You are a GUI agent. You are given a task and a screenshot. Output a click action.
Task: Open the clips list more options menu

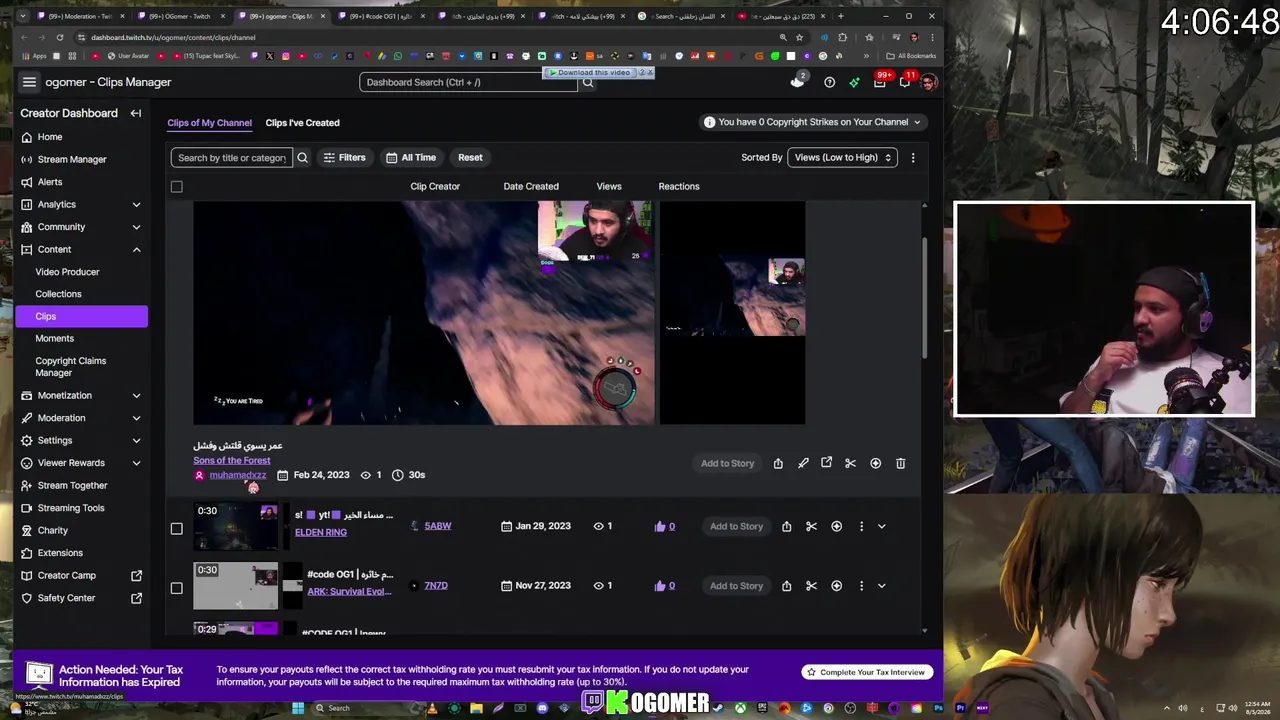click(912, 157)
